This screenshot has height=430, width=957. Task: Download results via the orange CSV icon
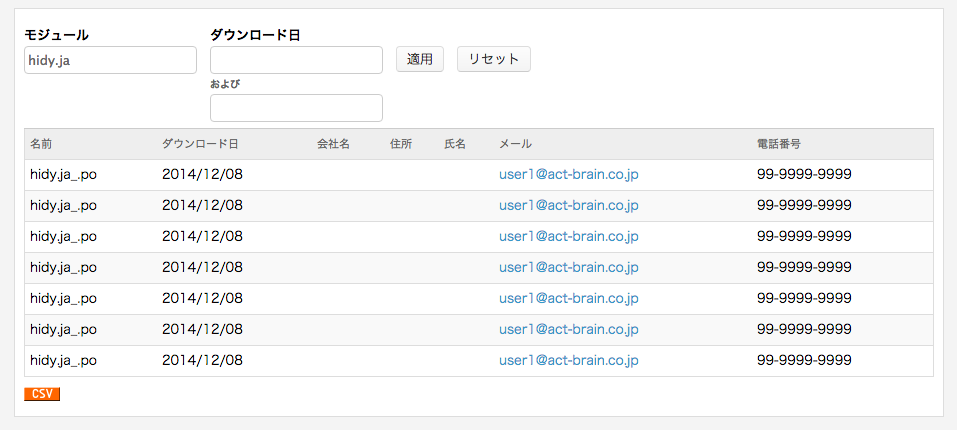42,394
